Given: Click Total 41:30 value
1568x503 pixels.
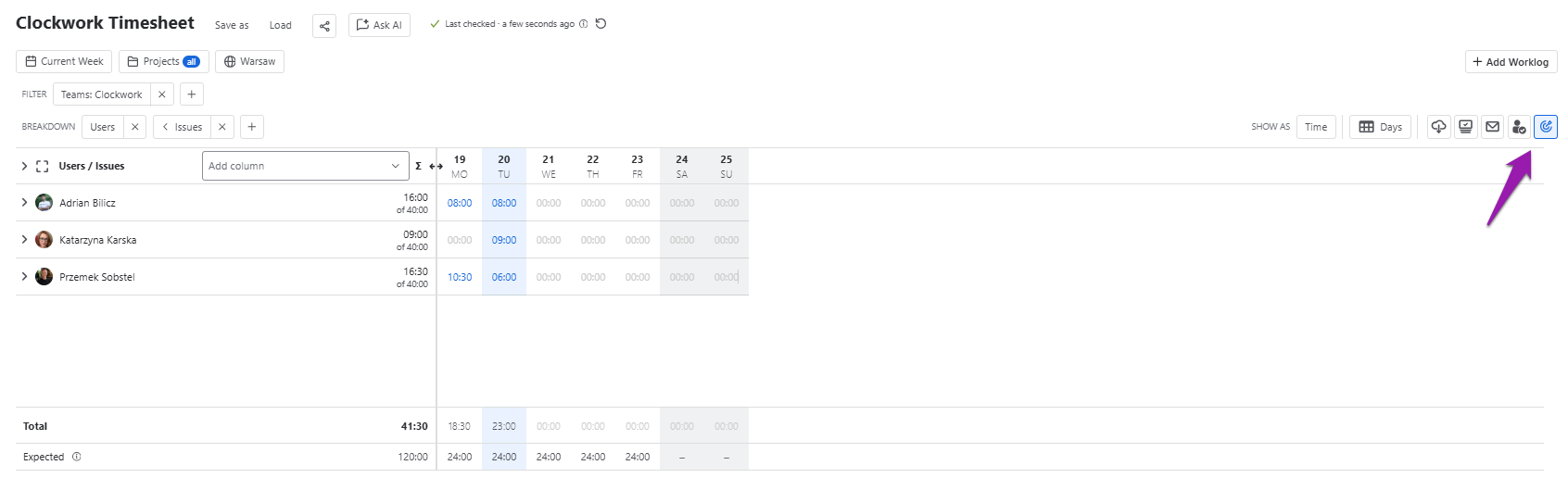Looking at the screenshot, I should (x=414, y=426).
